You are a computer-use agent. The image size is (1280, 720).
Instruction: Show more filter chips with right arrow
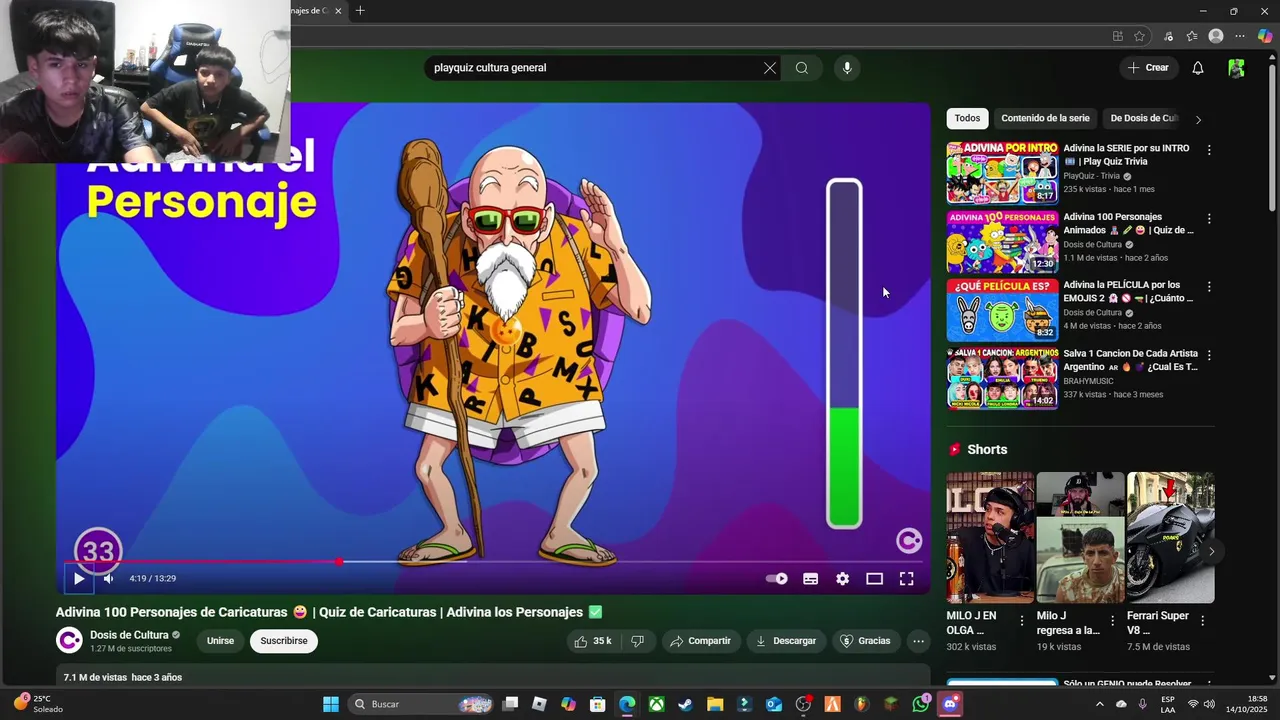click(x=1198, y=119)
